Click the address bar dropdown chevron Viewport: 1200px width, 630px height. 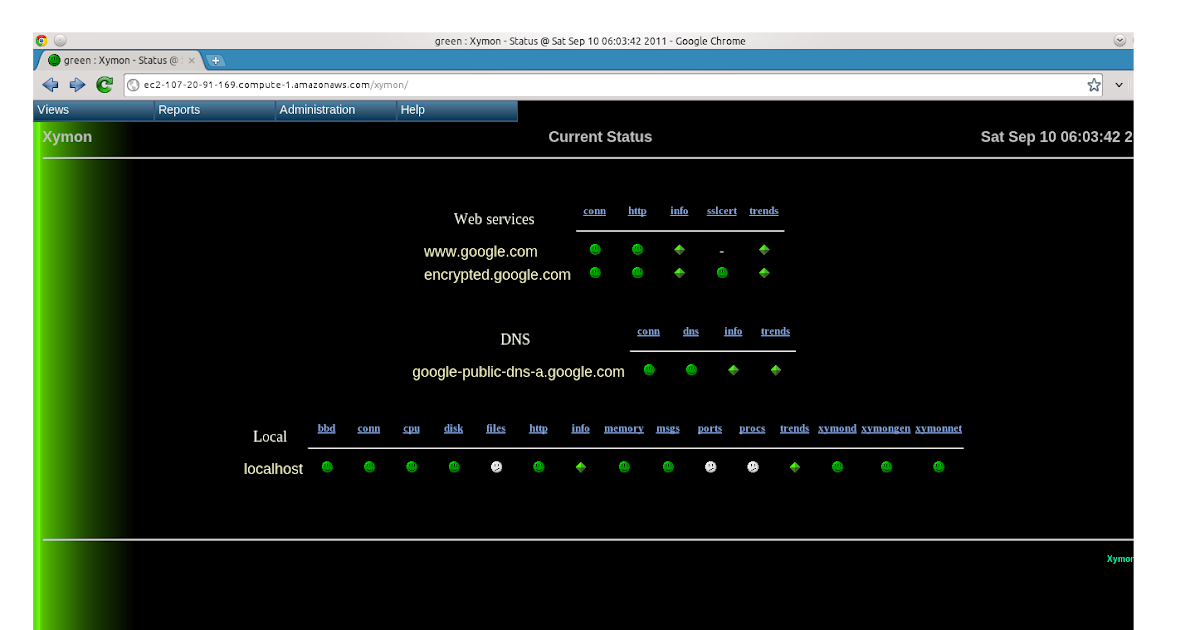(1118, 84)
